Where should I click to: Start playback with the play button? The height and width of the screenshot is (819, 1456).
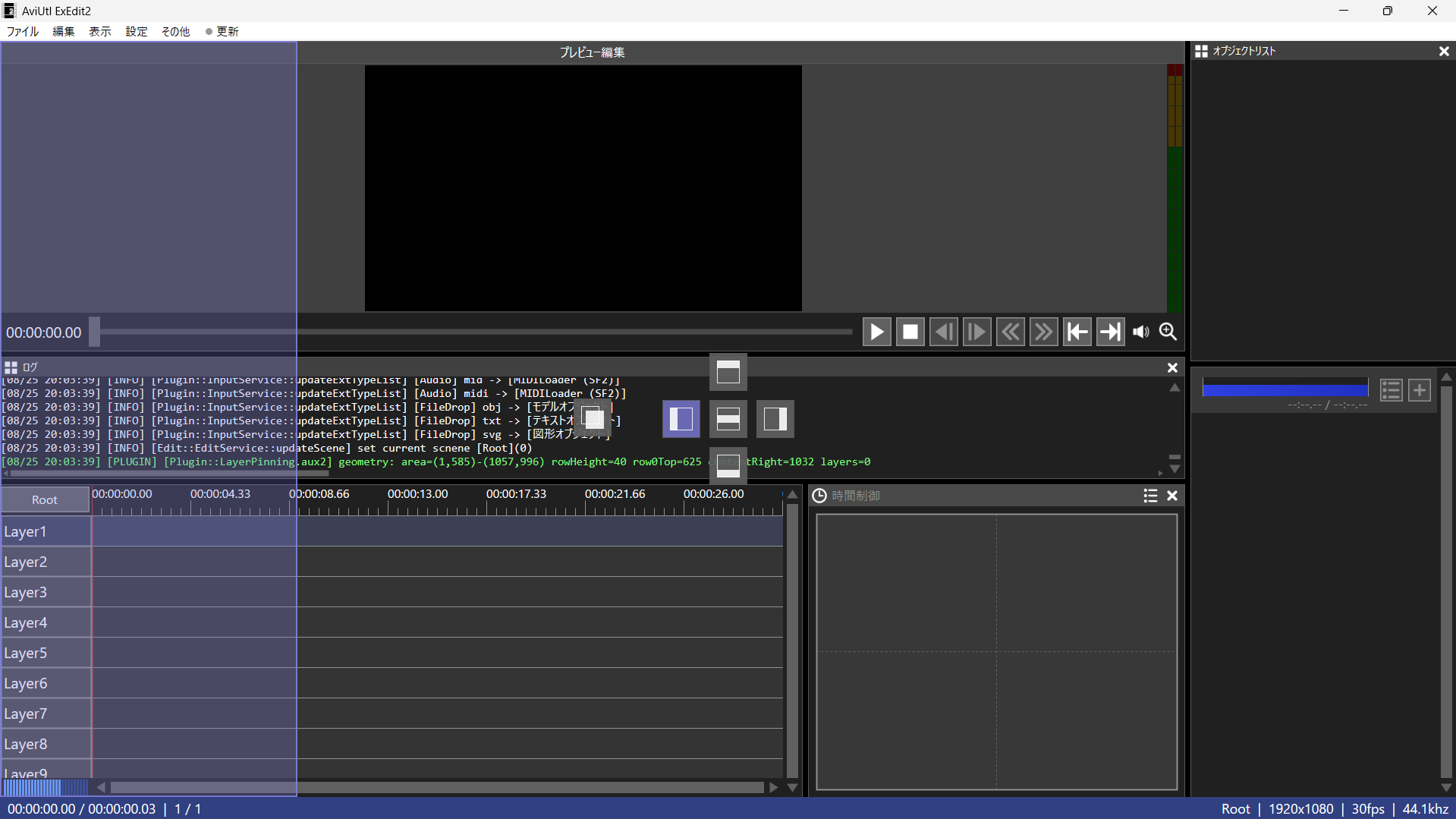click(x=876, y=332)
